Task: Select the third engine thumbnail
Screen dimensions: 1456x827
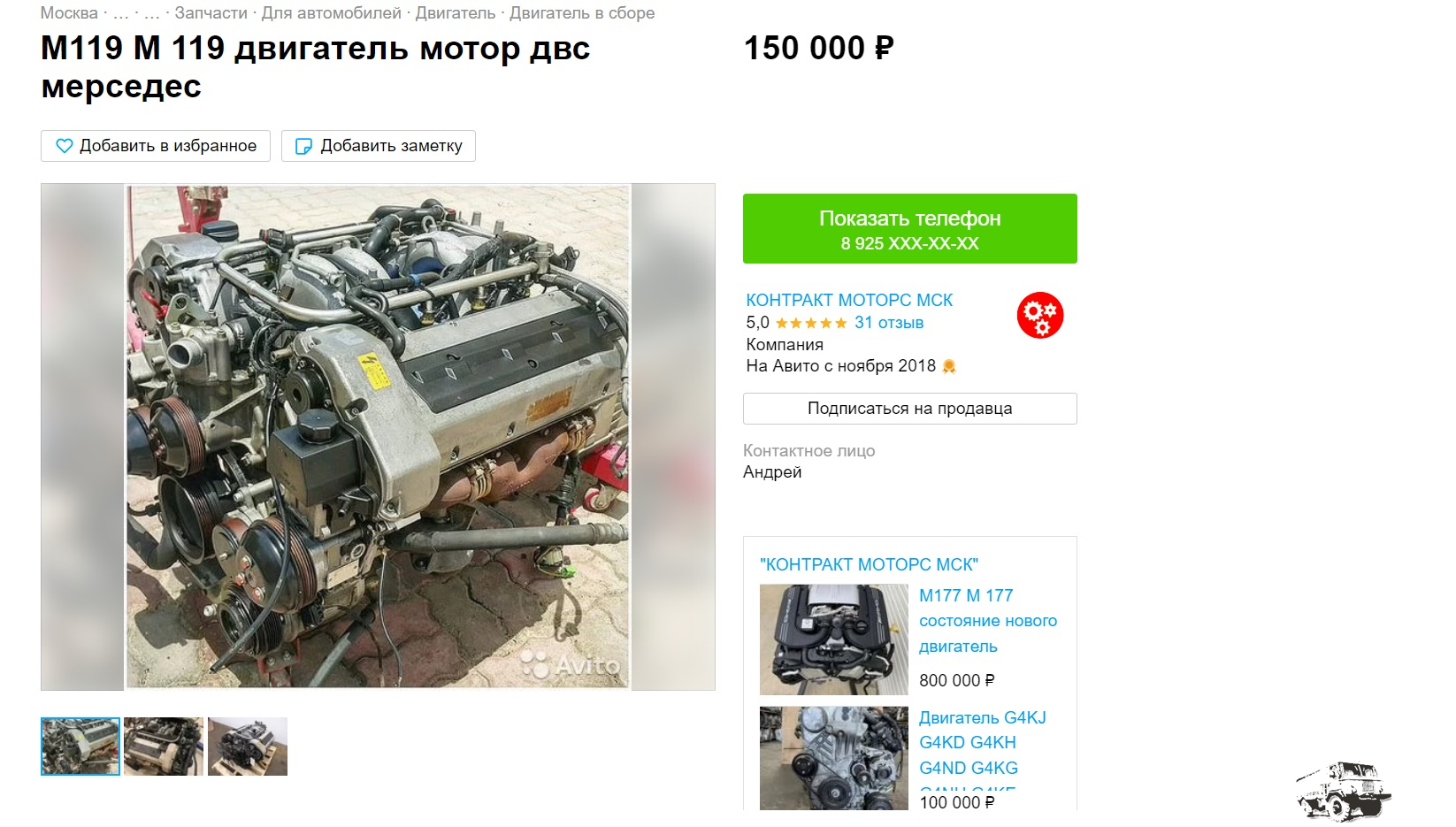Action: pyautogui.click(x=248, y=747)
